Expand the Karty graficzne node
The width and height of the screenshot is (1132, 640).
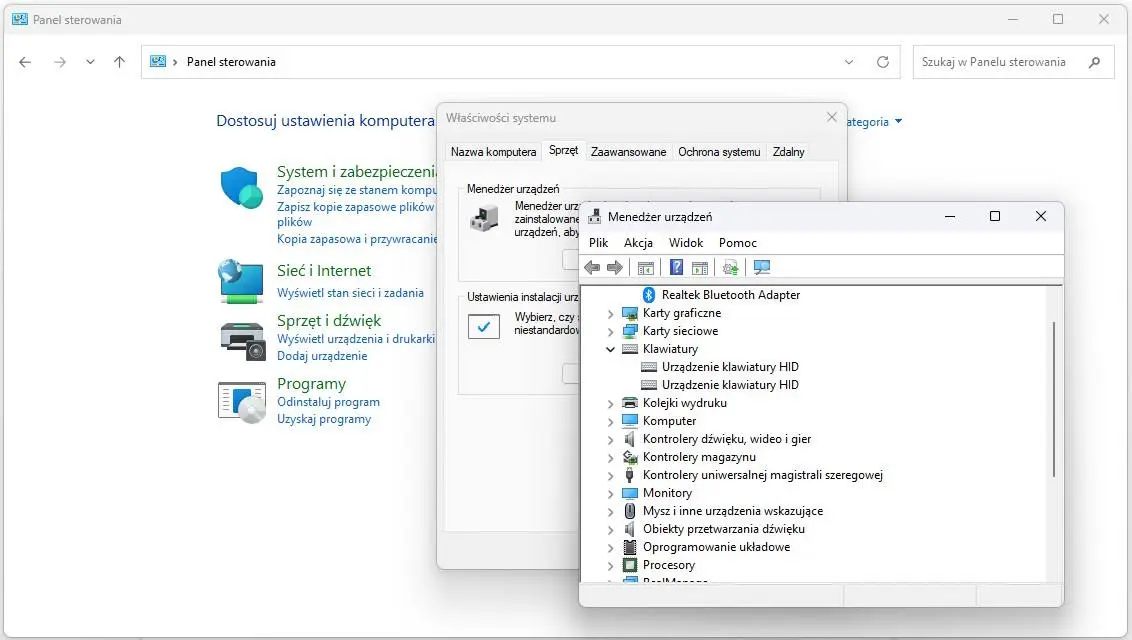pyautogui.click(x=611, y=313)
